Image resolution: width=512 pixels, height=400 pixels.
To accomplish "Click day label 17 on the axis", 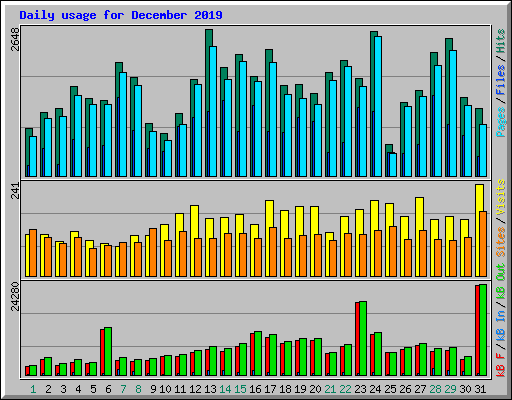I will (270, 389).
